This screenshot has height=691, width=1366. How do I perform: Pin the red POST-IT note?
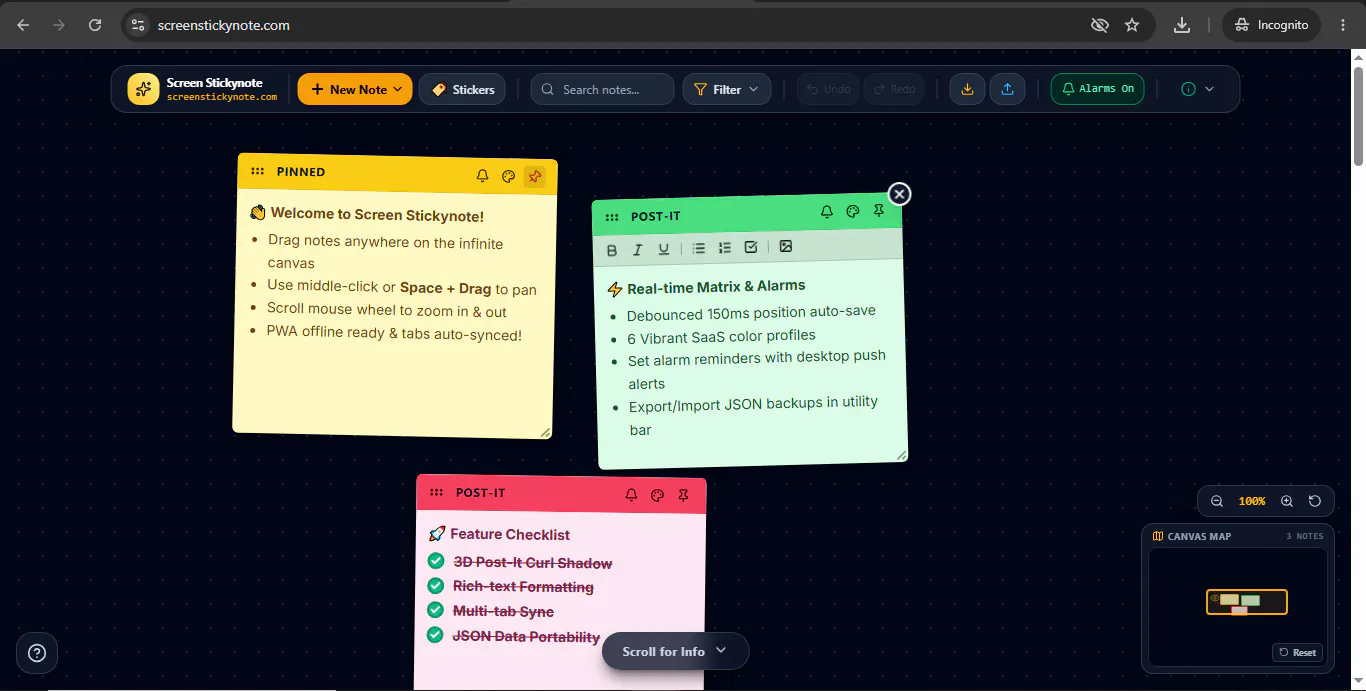683,495
